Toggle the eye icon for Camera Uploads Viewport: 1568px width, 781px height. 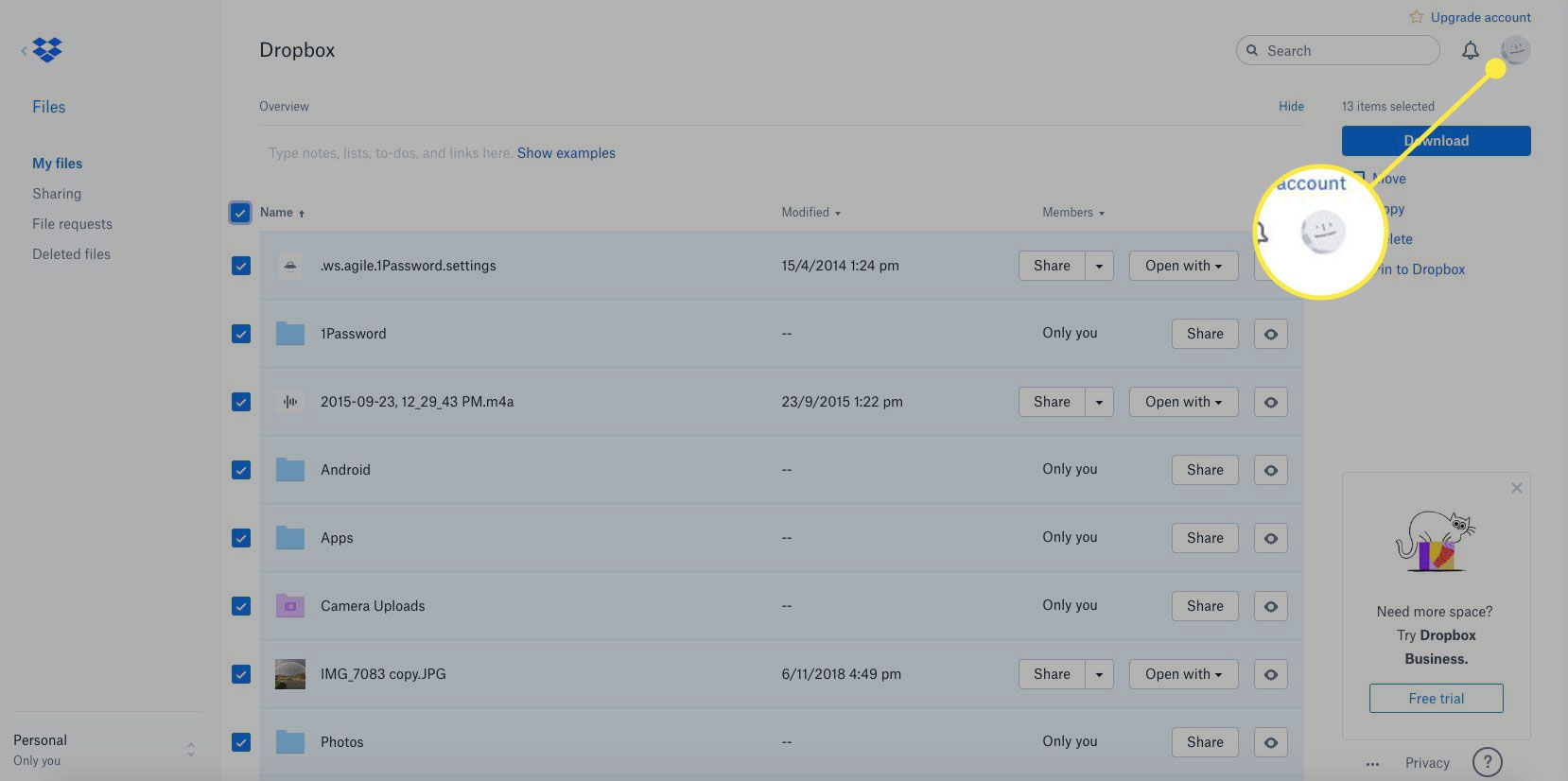pyautogui.click(x=1271, y=606)
